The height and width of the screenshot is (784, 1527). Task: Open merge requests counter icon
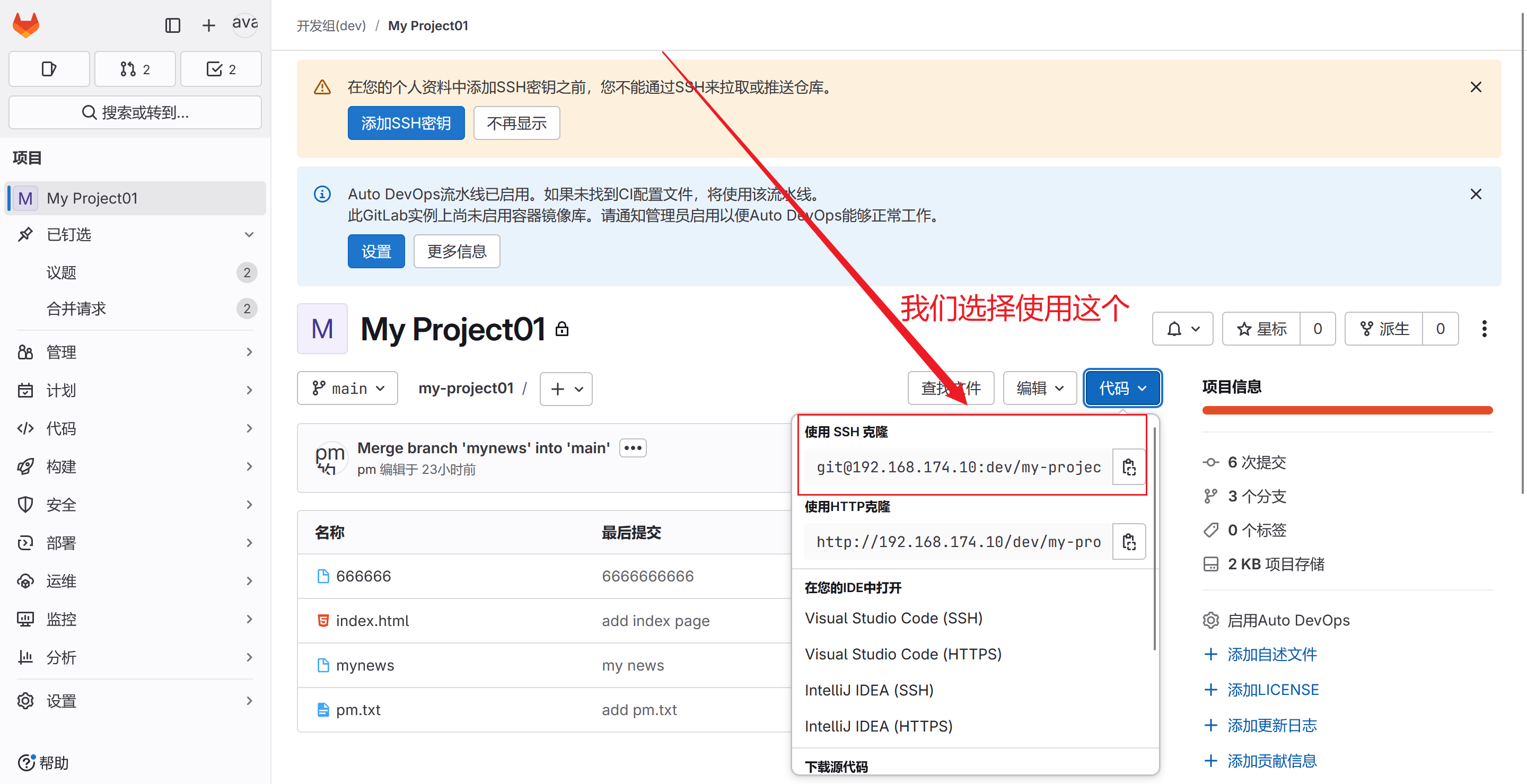(135, 69)
